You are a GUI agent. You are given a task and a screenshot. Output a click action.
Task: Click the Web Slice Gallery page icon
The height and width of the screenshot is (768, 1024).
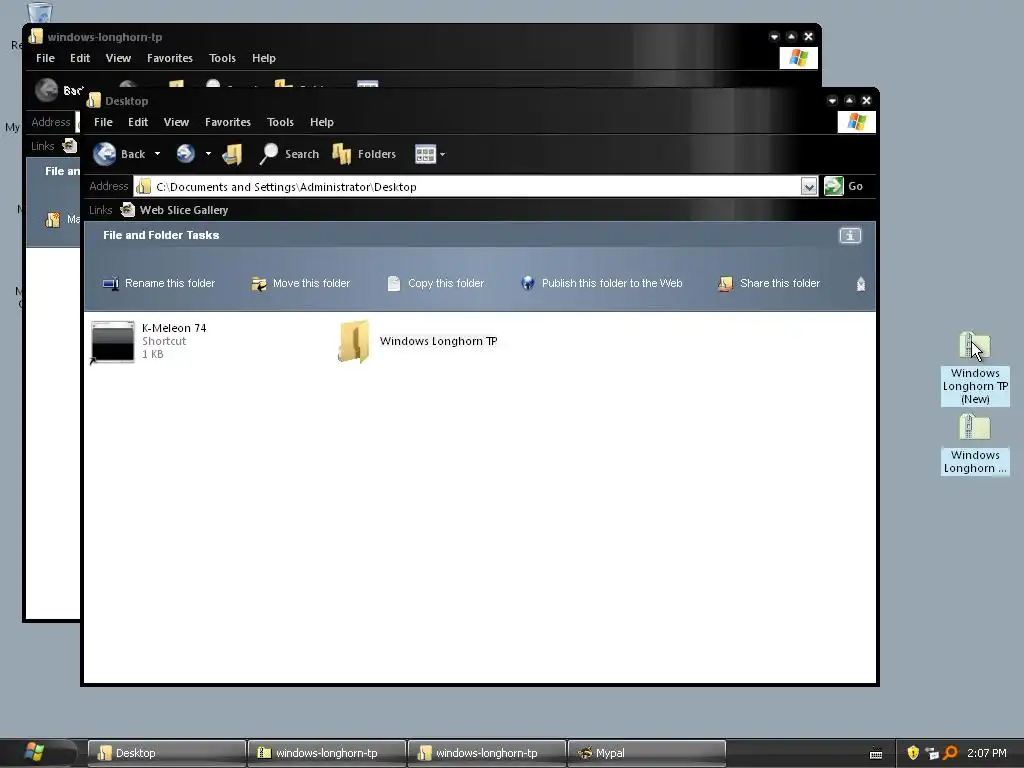click(x=128, y=210)
